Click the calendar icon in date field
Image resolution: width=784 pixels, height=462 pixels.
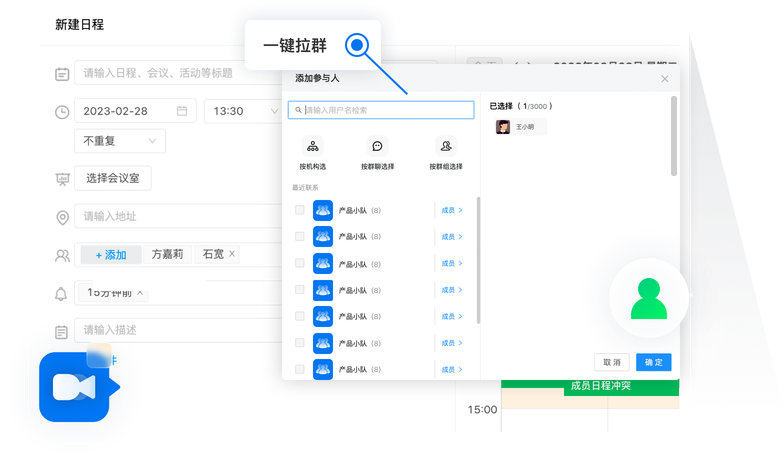181,111
